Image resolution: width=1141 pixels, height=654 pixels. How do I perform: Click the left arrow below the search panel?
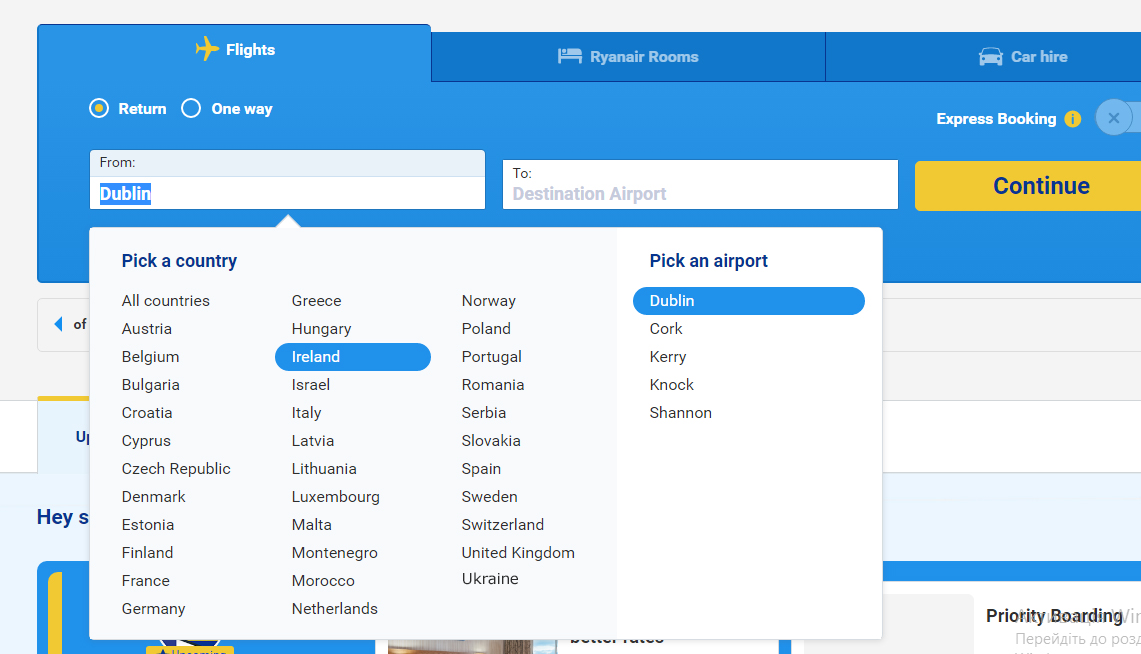point(58,324)
